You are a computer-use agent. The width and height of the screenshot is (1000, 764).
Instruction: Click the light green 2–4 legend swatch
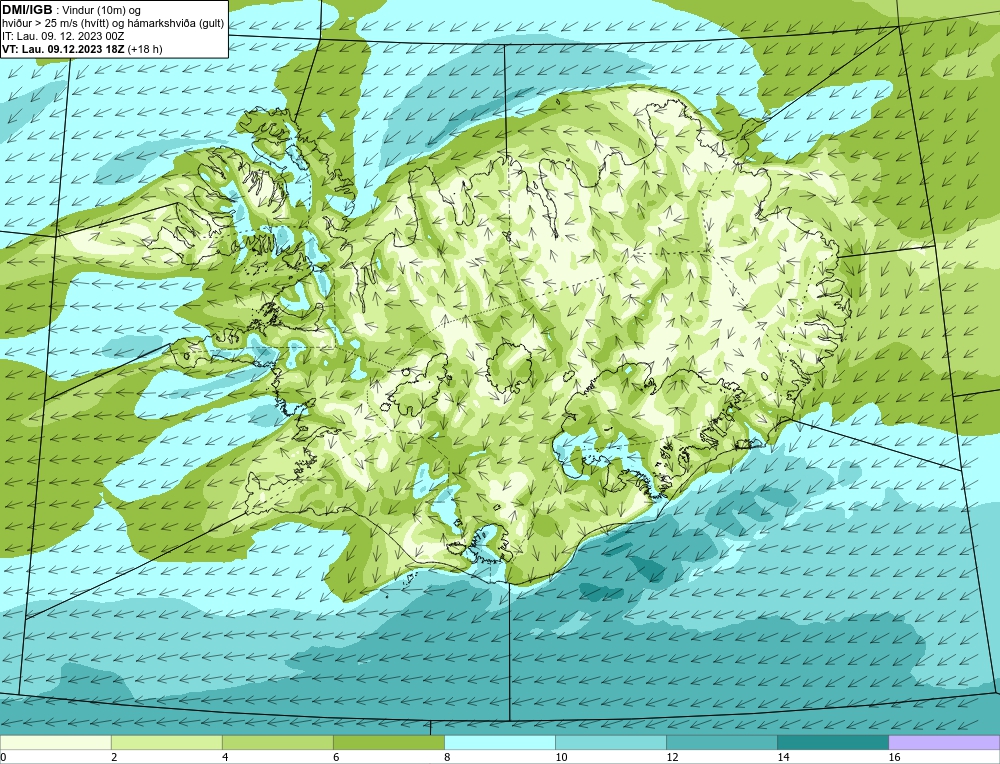pos(166,742)
